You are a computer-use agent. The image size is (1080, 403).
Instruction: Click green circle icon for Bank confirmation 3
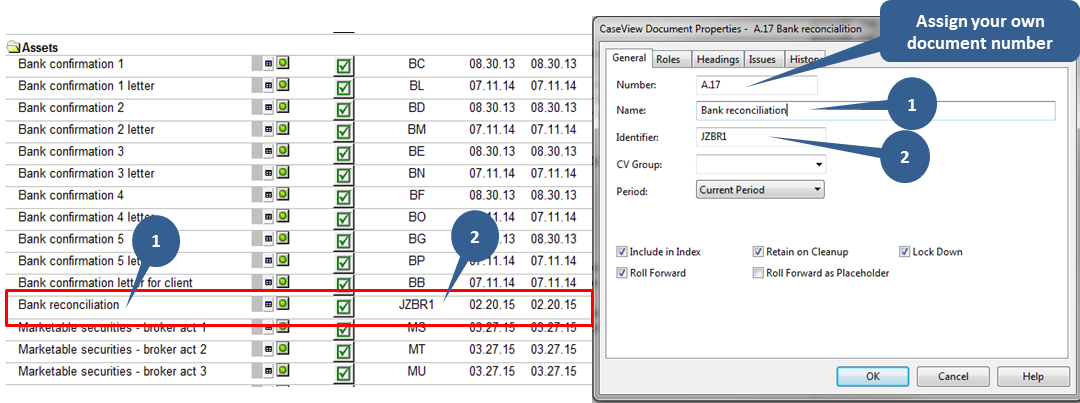282,151
